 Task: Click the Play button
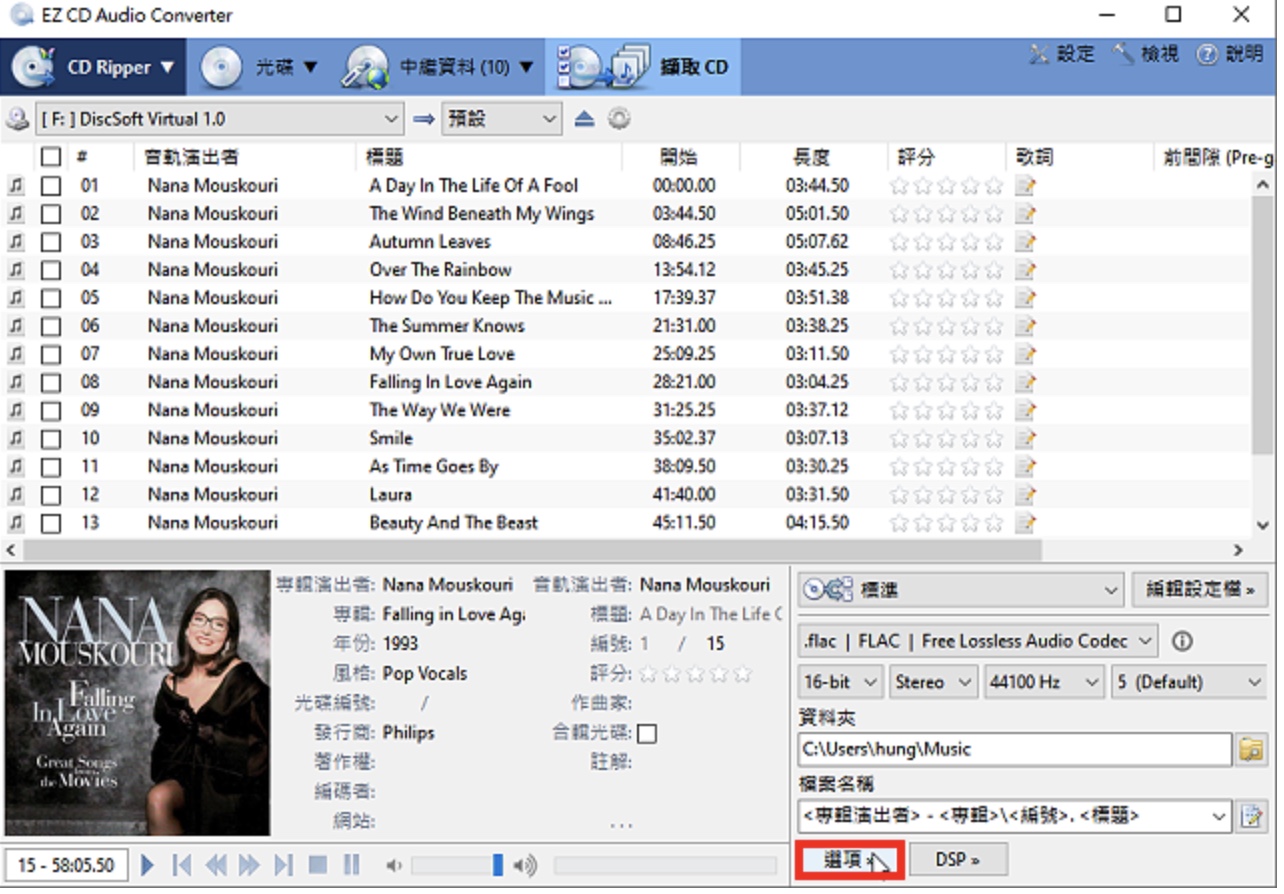tap(148, 866)
